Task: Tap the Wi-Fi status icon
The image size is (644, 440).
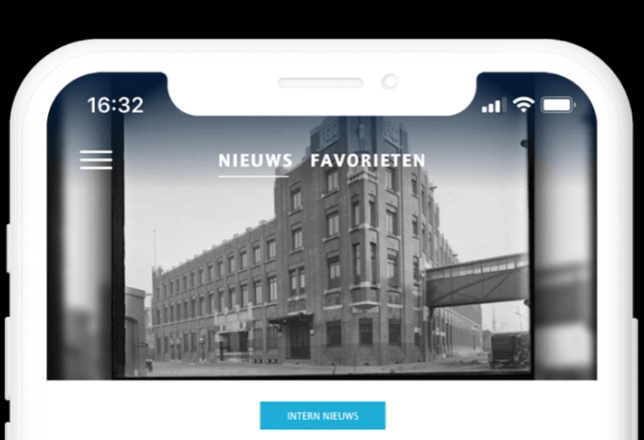Action: [523, 105]
